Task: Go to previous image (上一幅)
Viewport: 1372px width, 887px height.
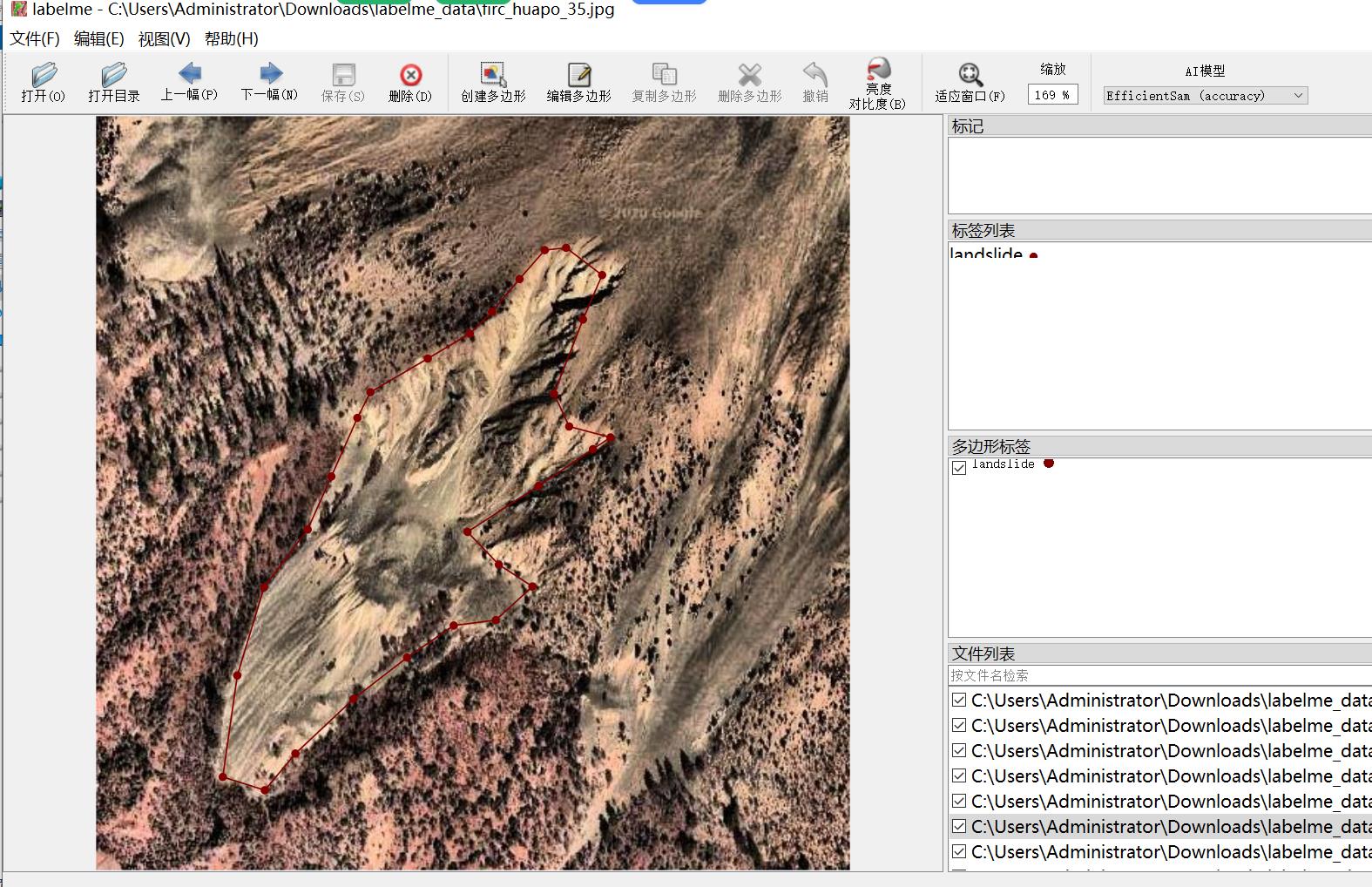Action: [189, 81]
